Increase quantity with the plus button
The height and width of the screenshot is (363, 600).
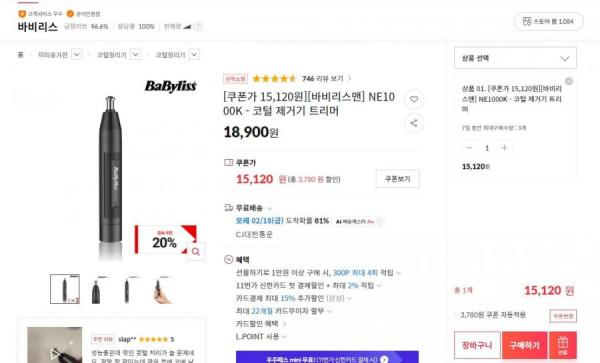click(x=504, y=148)
